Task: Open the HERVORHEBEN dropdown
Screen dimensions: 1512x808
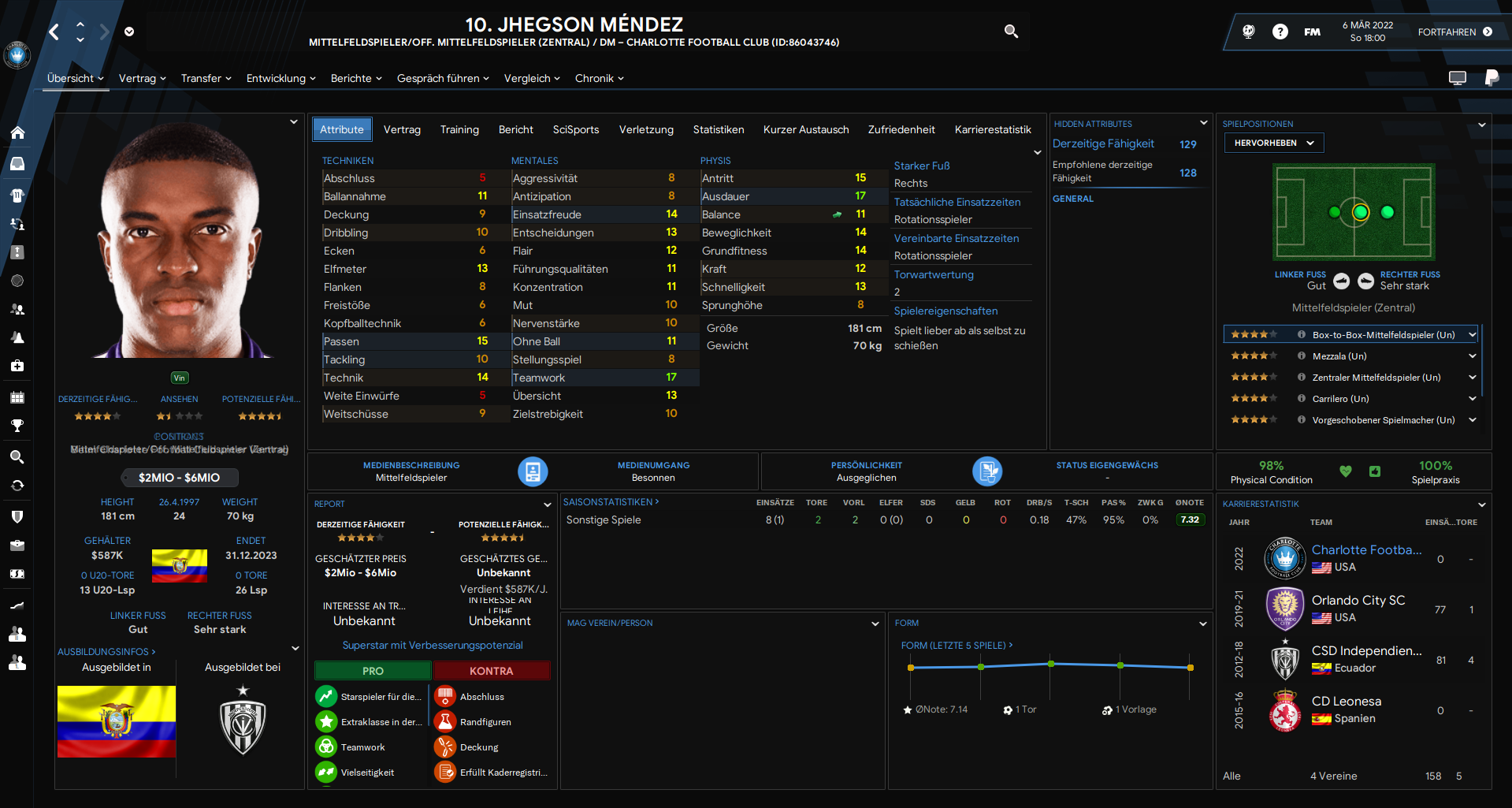Action: click(x=1274, y=143)
